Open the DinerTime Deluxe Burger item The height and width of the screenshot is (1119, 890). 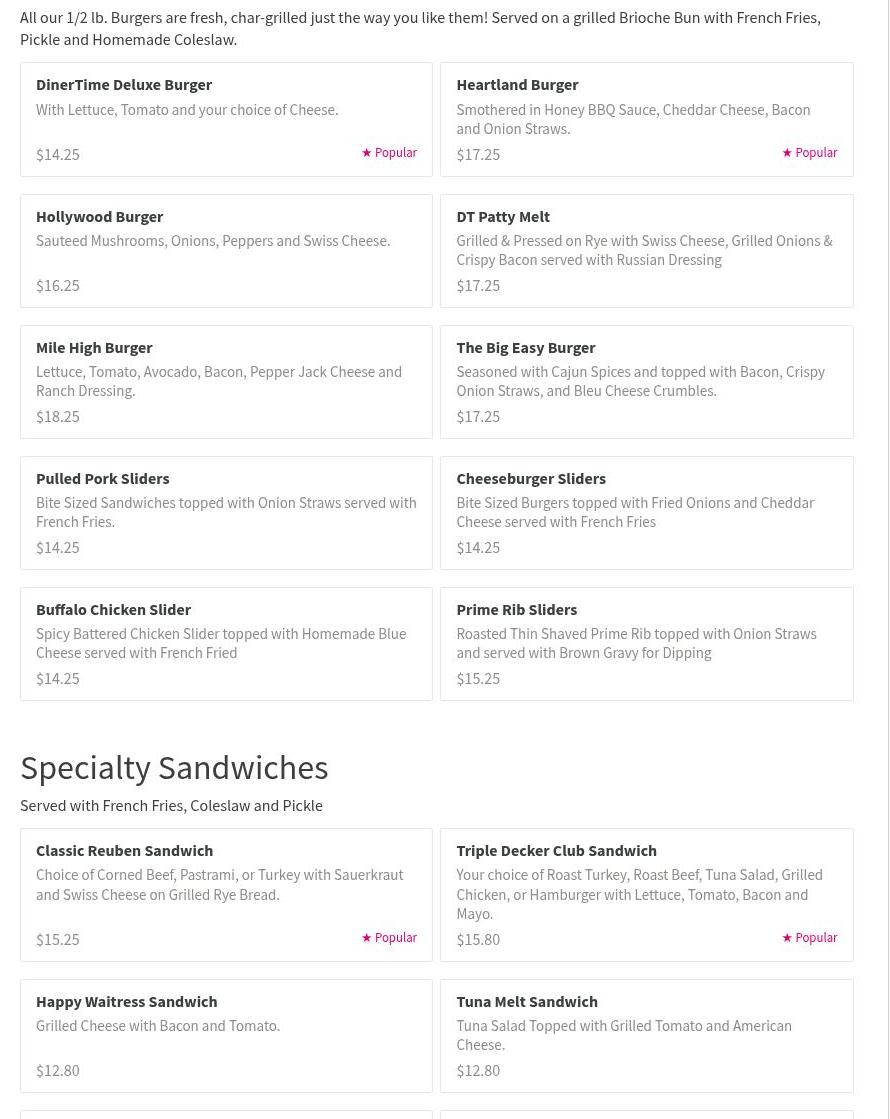226,119
